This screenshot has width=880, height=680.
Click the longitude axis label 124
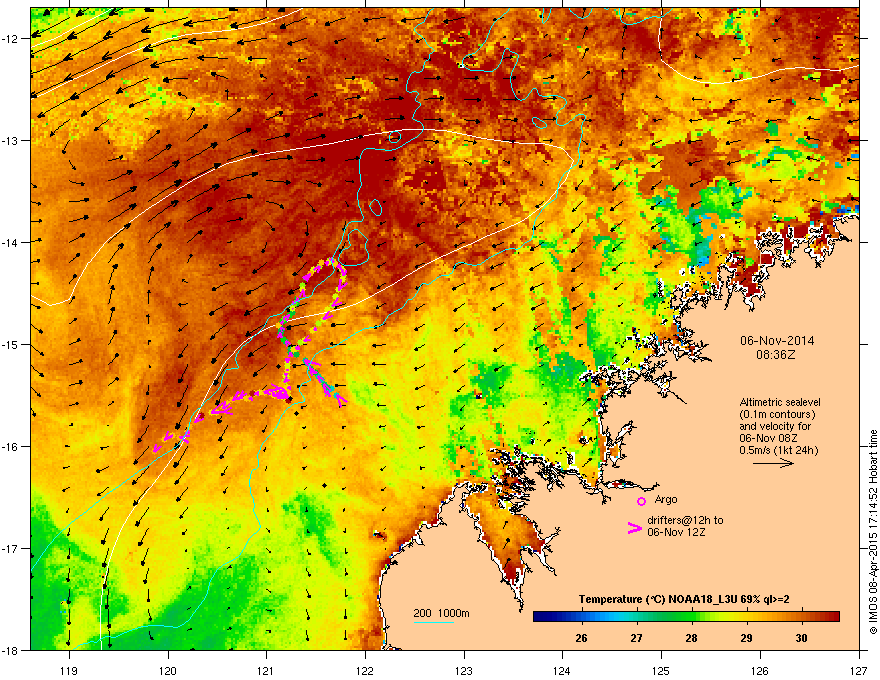tap(562, 670)
